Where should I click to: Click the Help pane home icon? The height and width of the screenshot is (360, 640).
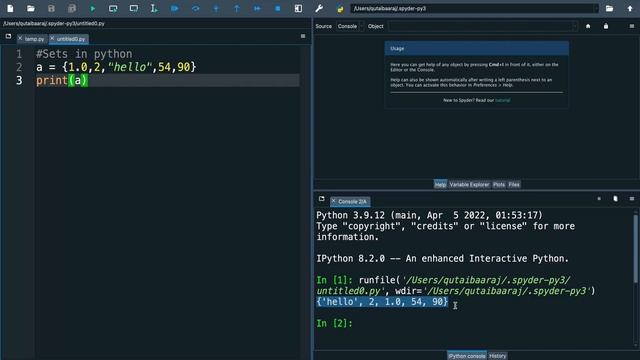pyautogui.click(x=588, y=26)
